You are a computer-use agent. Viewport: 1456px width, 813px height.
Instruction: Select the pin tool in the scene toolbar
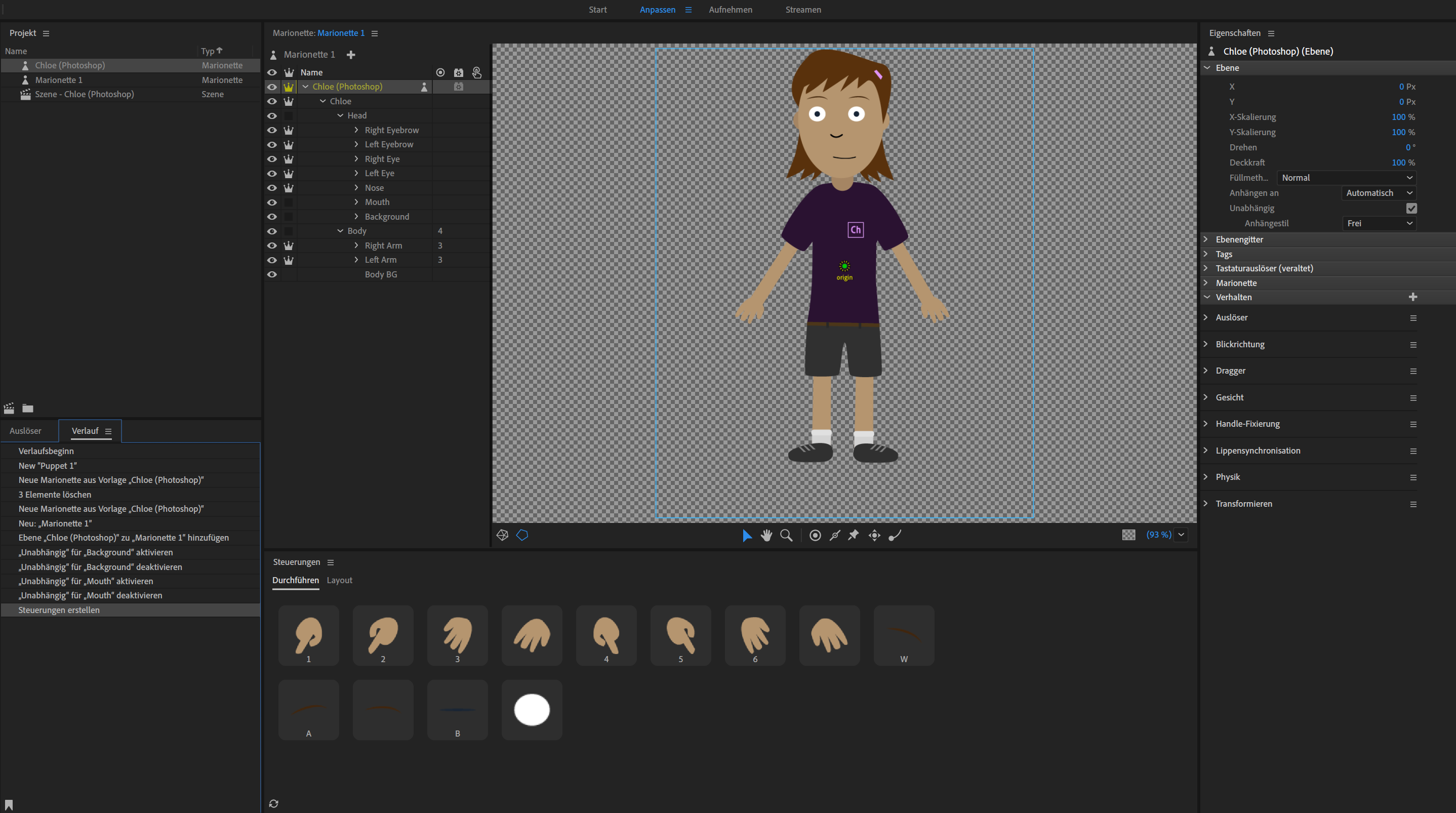(854, 536)
